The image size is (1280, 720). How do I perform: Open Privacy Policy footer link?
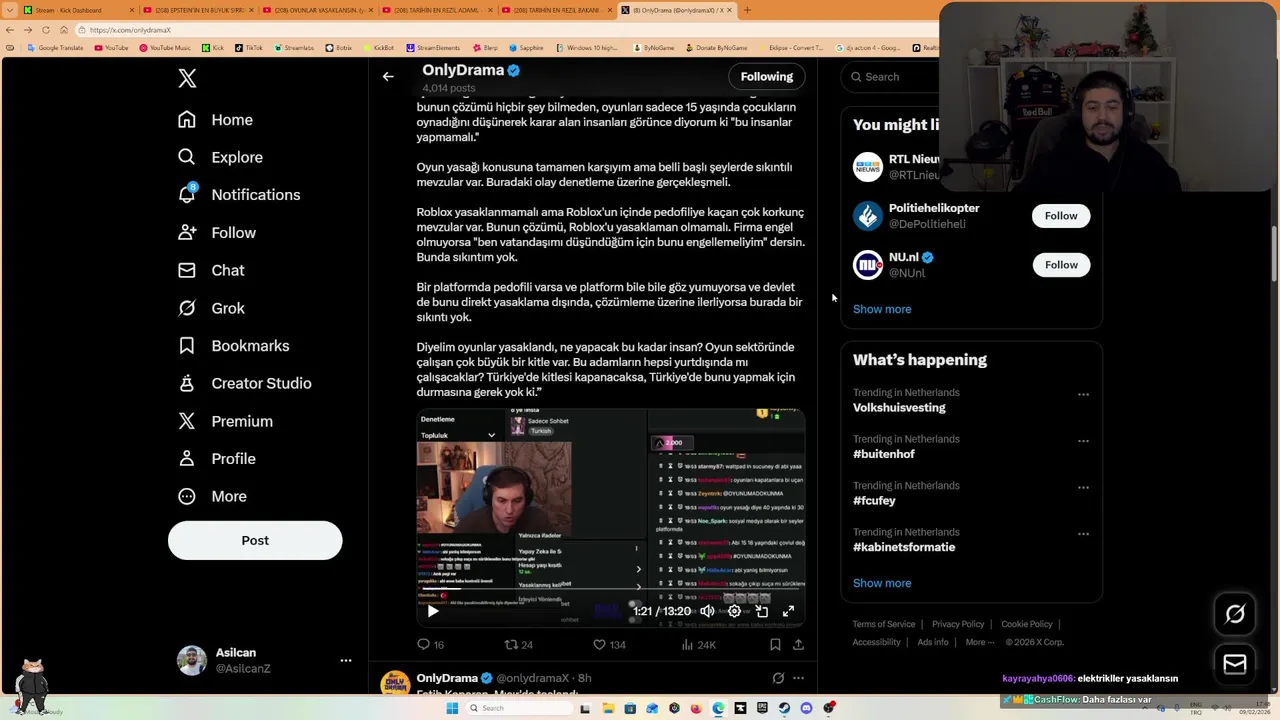[958, 624]
